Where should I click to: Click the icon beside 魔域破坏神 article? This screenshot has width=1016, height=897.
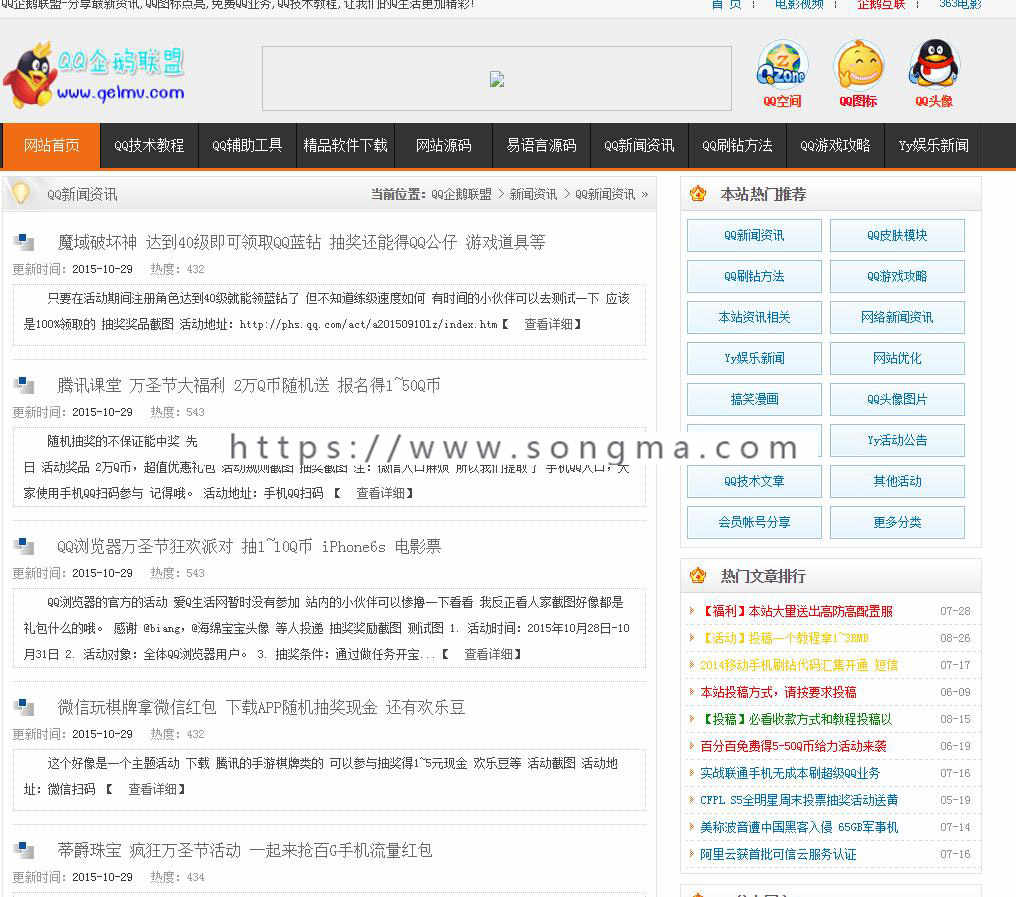coord(25,242)
